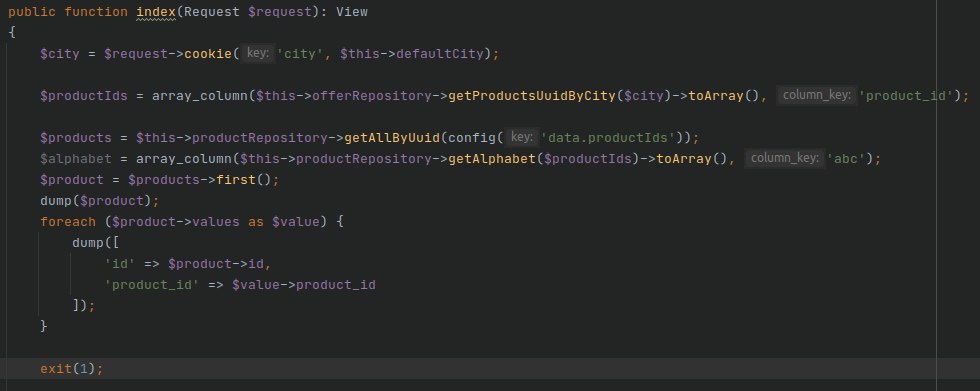
Task: Click the 'column_key:' hint before 'product_id'
Action: tap(817, 96)
